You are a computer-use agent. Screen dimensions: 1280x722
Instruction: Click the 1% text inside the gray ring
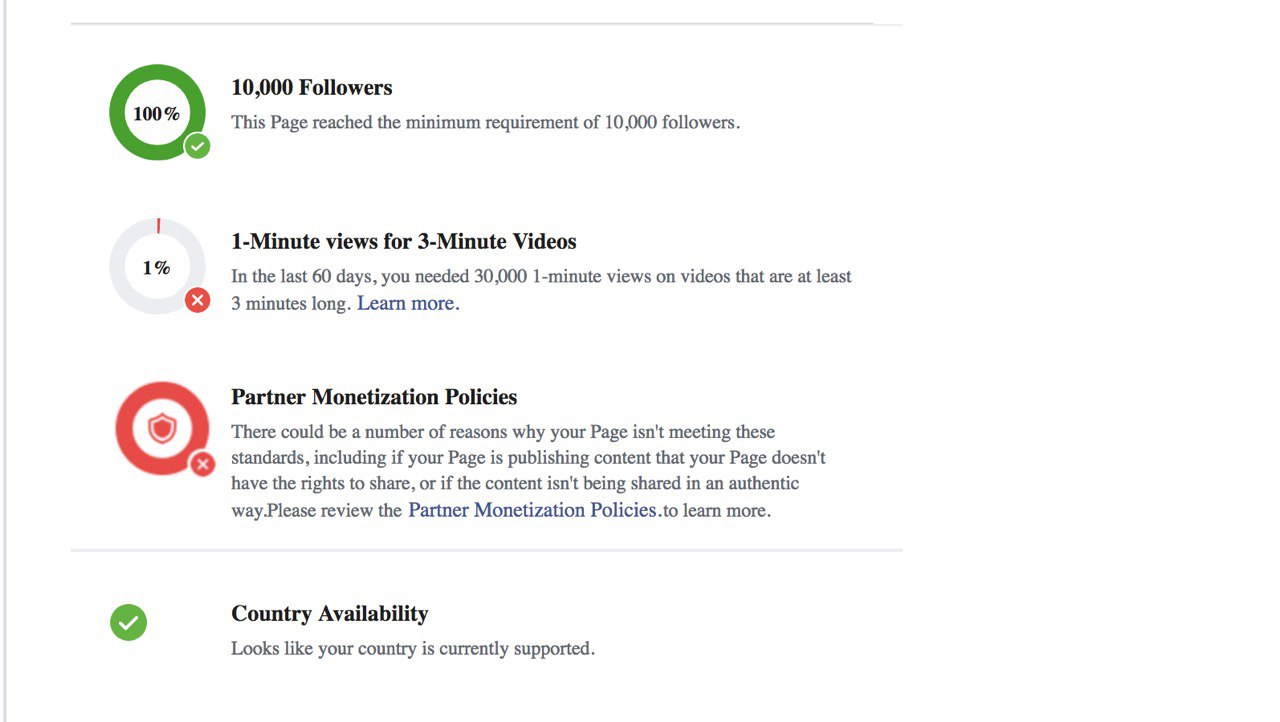(x=156, y=267)
